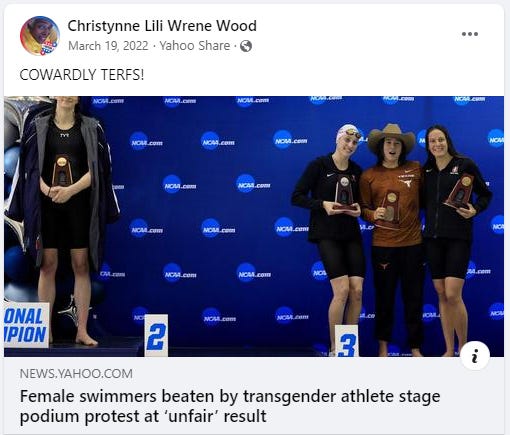Open the March 19, 2022 timestamp link
This screenshot has width=510, height=435.
(108, 46)
